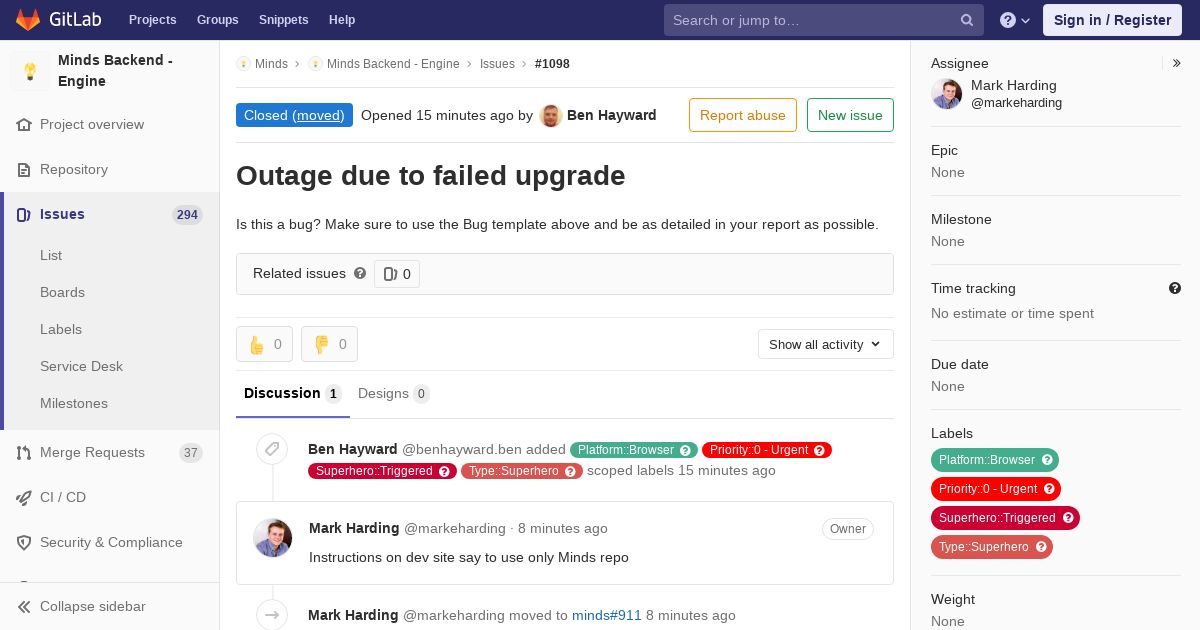Viewport: 1200px width, 630px height.
Task: Click the search magnifier icon
Action: coord(967,20)
